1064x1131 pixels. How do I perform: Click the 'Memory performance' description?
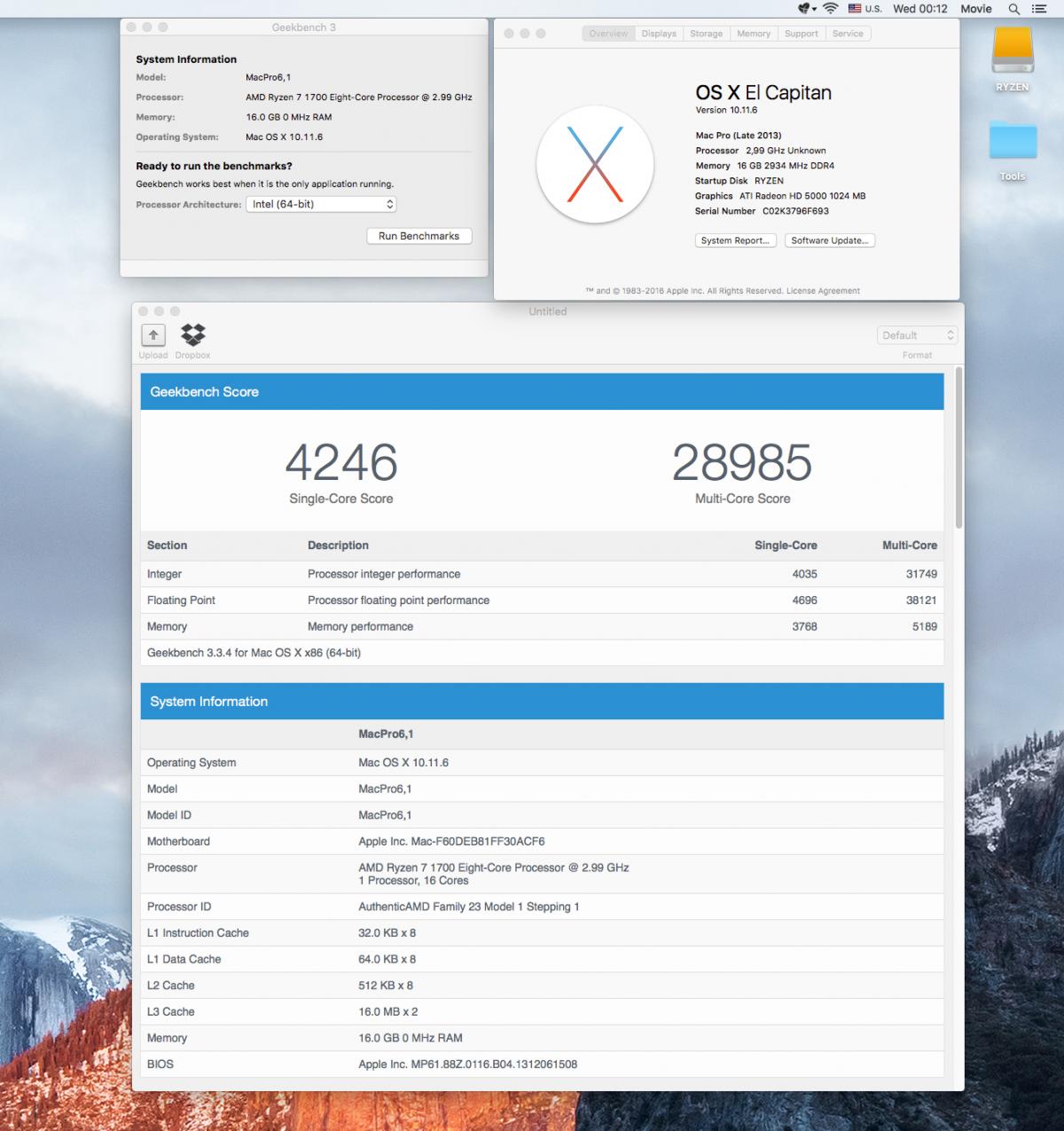[x=361, y=626]
